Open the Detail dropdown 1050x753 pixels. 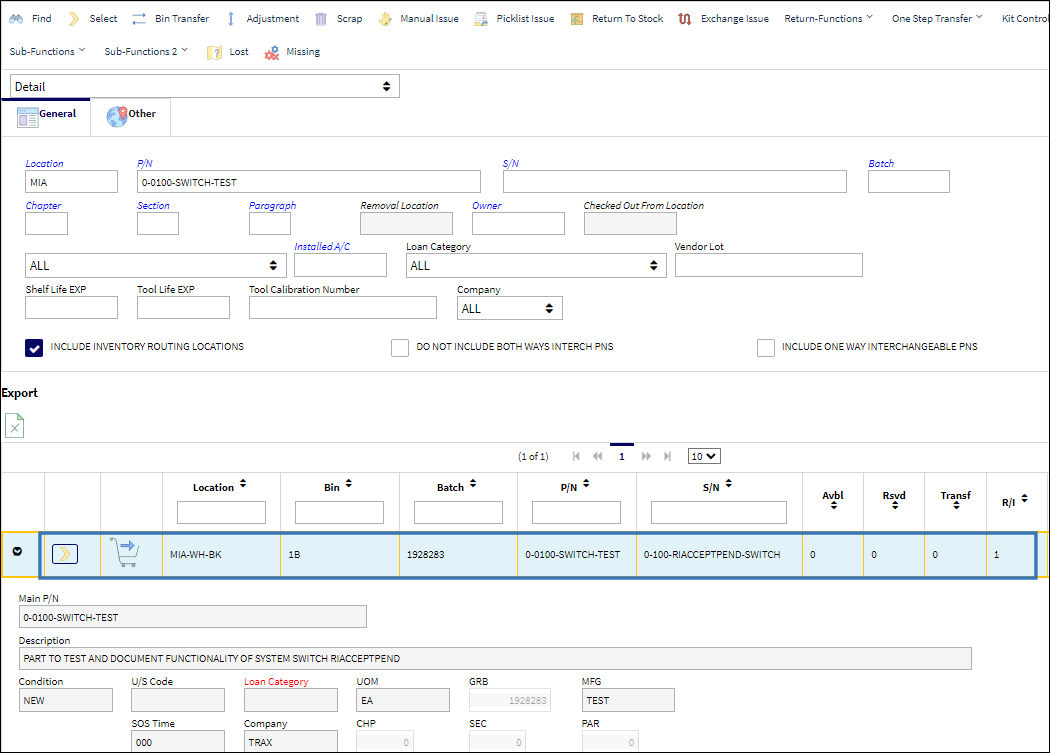click(x=205, y=86)
